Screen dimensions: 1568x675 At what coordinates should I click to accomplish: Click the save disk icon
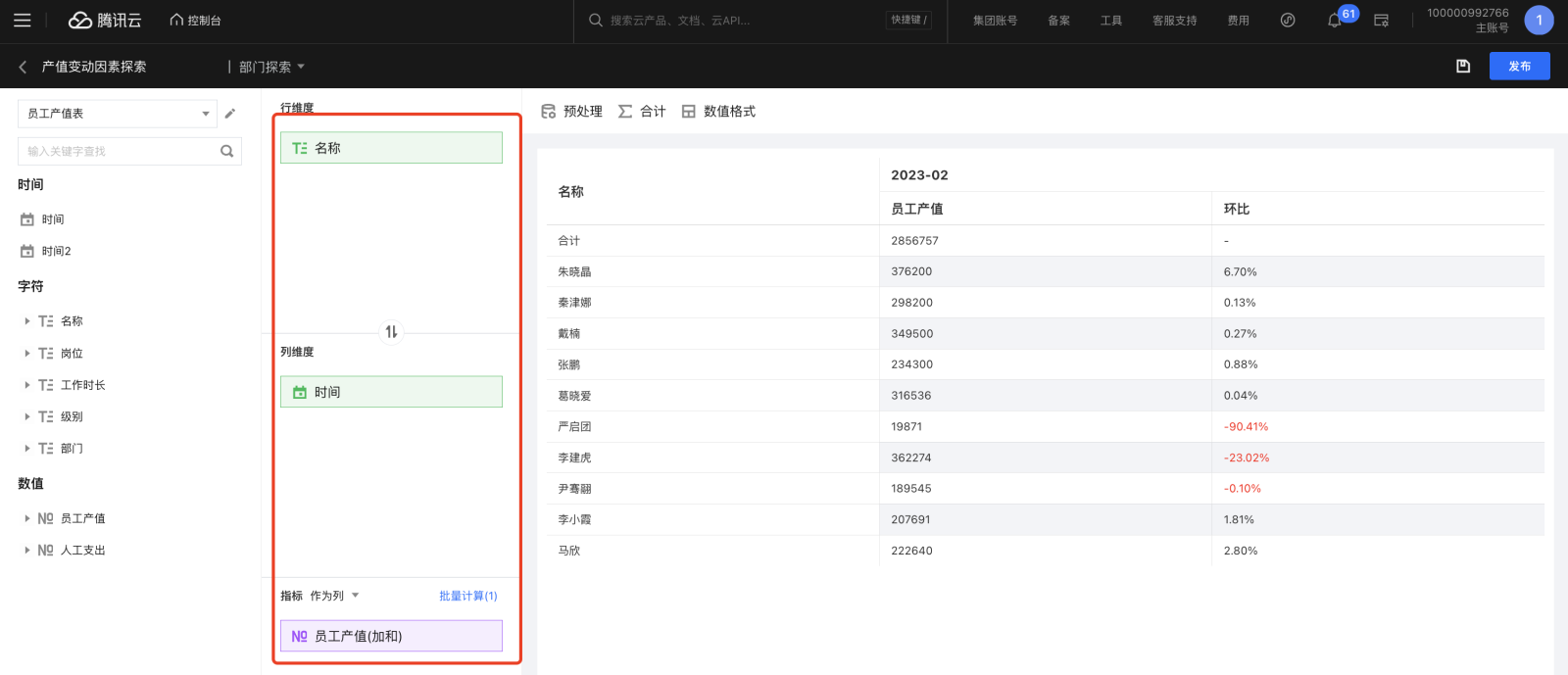(x=1463, y=66)
